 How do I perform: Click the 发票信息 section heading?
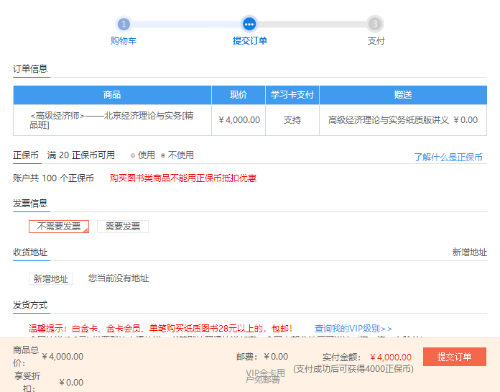[x=30, y=203]
